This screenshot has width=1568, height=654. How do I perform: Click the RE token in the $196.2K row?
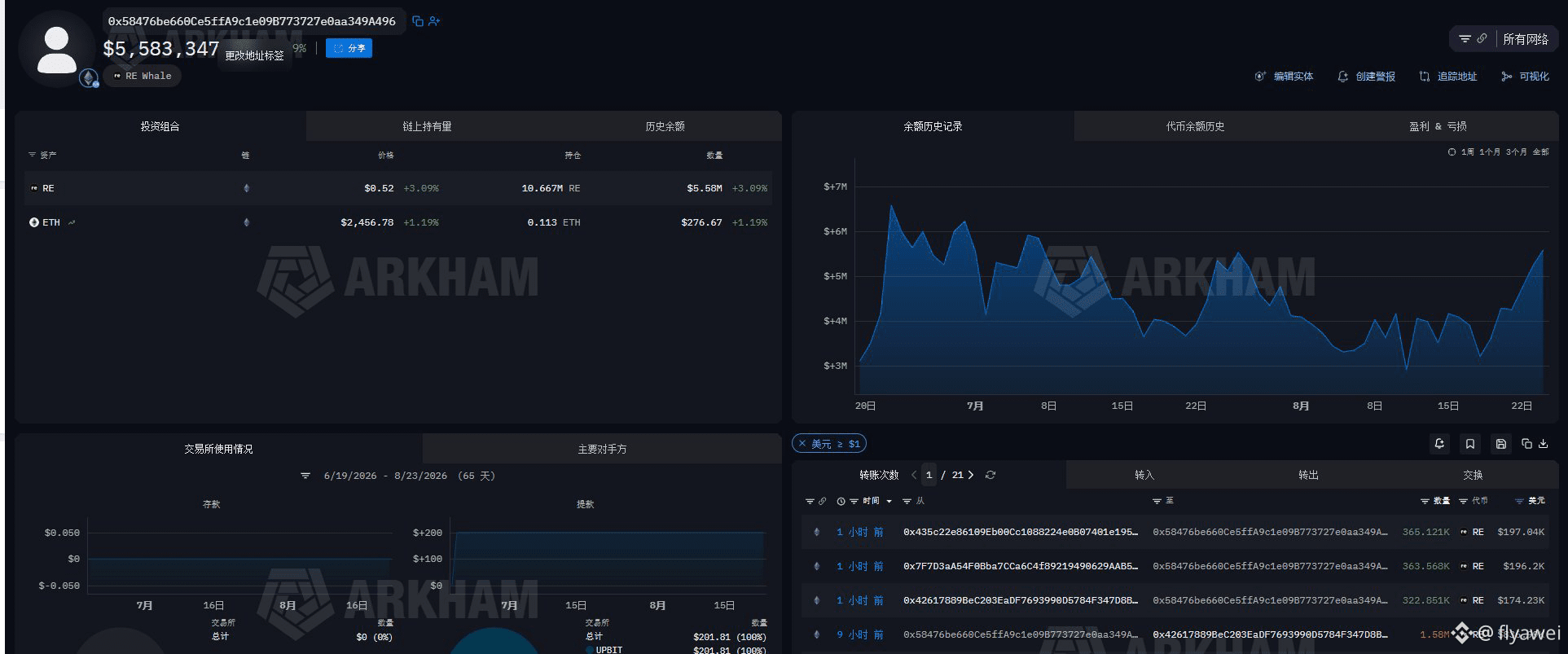click(1473, 566)
